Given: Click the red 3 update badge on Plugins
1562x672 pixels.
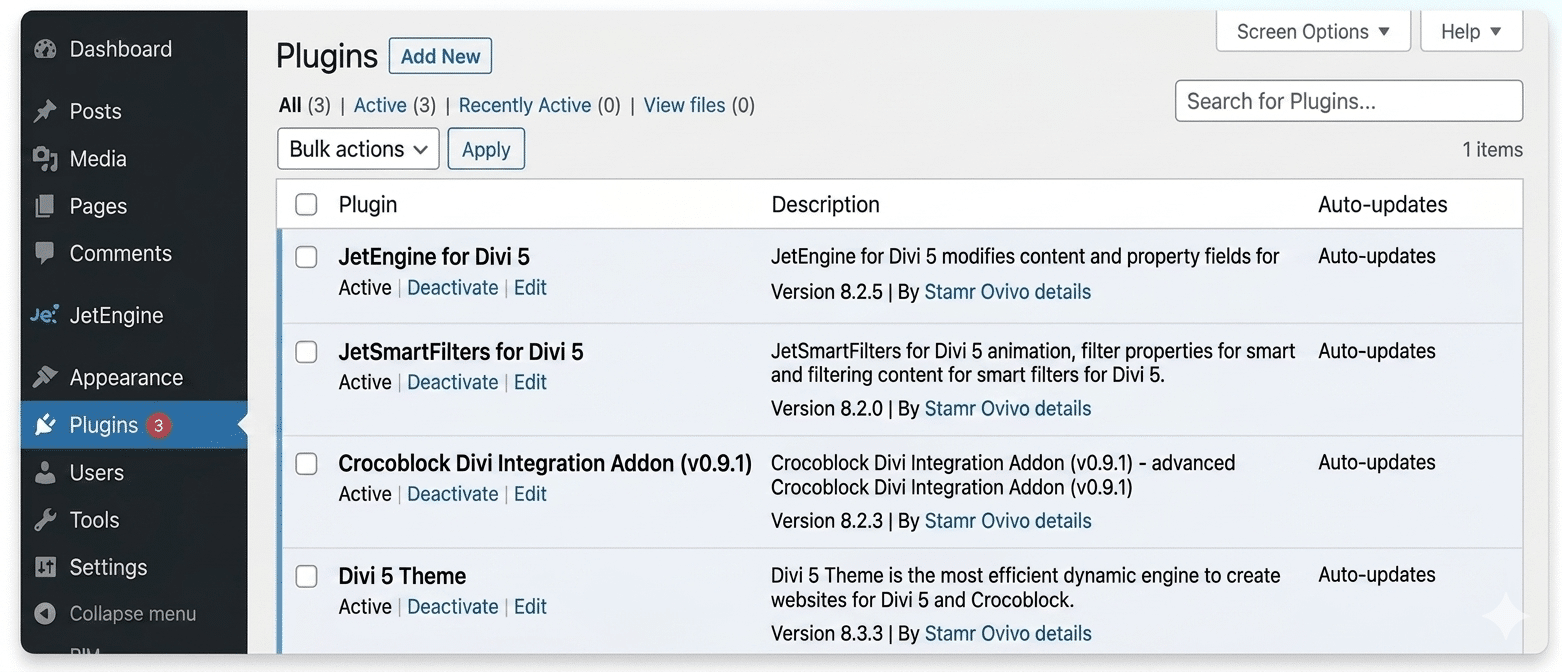Looking at the screenshot, I should (x=158, y=425).
